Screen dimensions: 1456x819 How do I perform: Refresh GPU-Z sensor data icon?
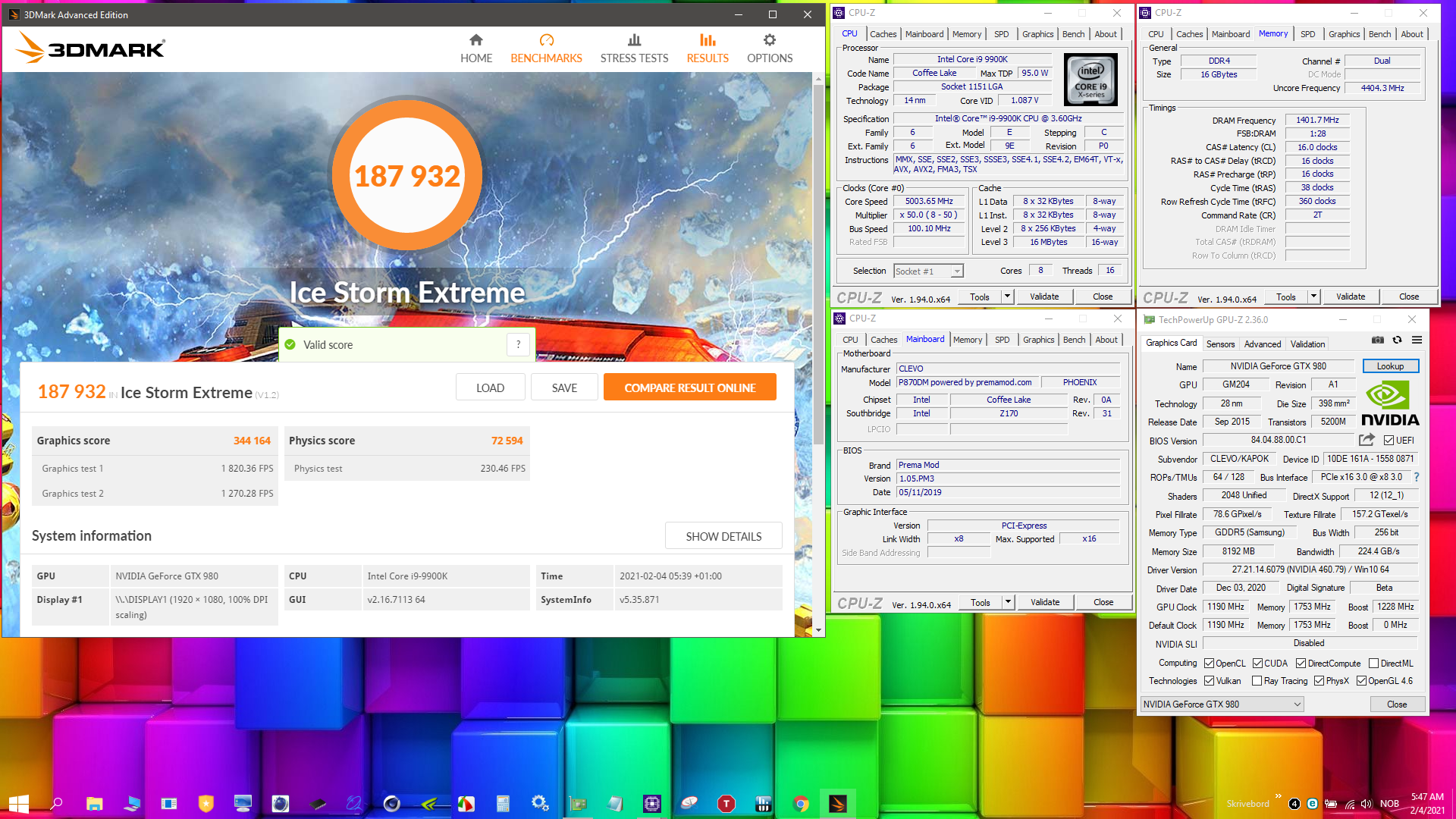pyautogui.click(x=1397, y=340)
